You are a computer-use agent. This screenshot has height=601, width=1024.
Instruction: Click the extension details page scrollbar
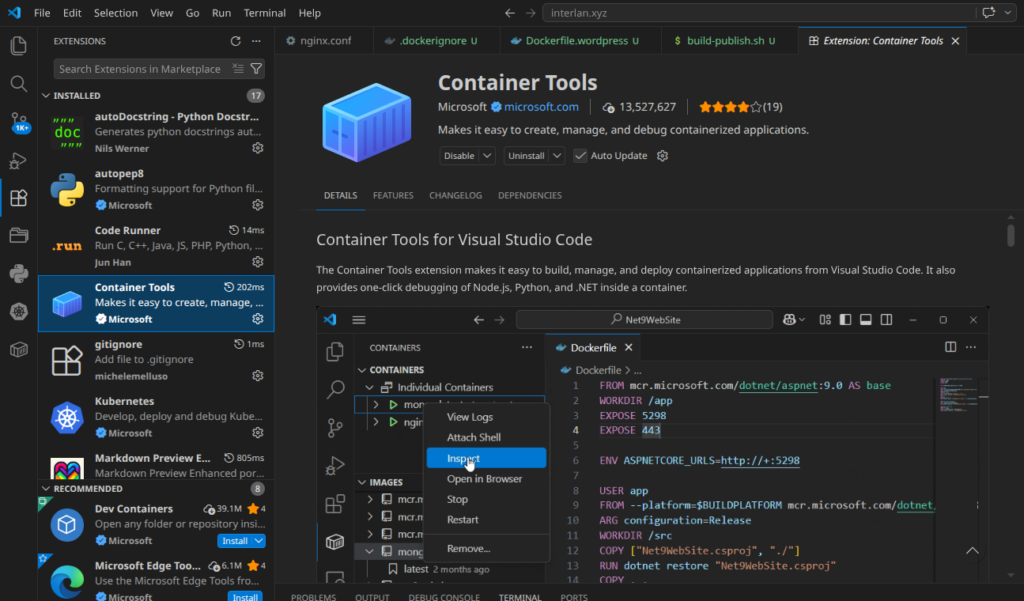click(x=1010, y=235)
